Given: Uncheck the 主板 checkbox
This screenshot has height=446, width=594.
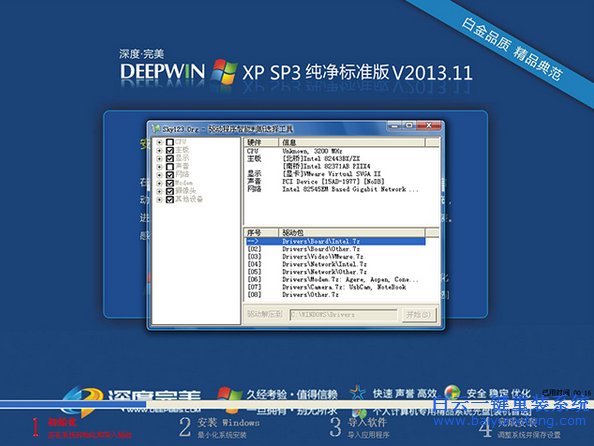Looking at the screenshot, I should [x=170, y=150].
